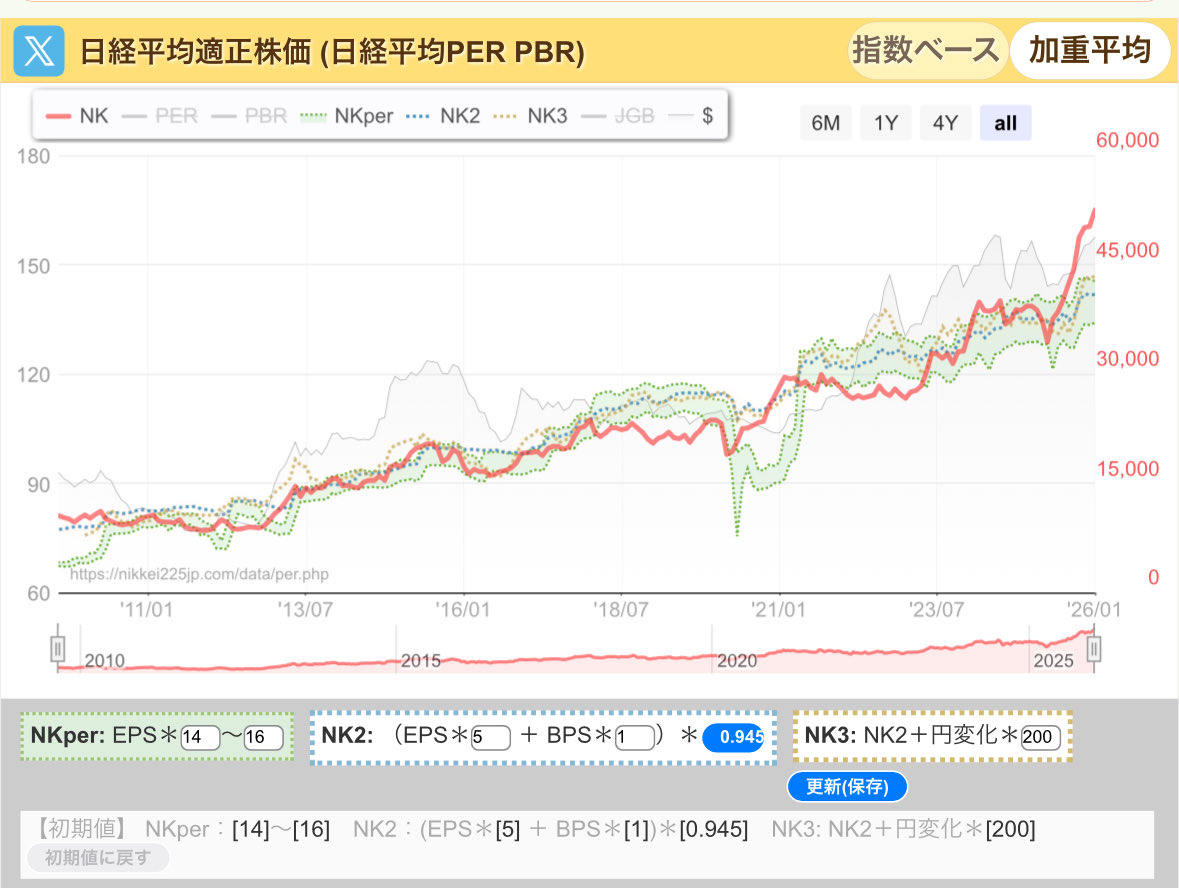The width and height of the screenshot is (1179, 888).
Task: Click NK2 BPS multiplier field 1
Action: pyautogui.click(x=635, y=737)
